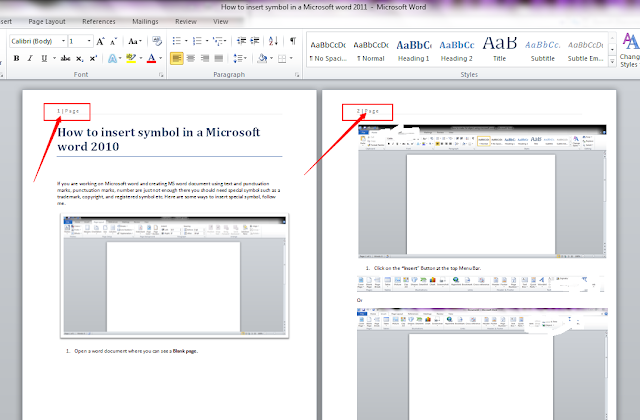Open the View tab

tap(220, 22)
